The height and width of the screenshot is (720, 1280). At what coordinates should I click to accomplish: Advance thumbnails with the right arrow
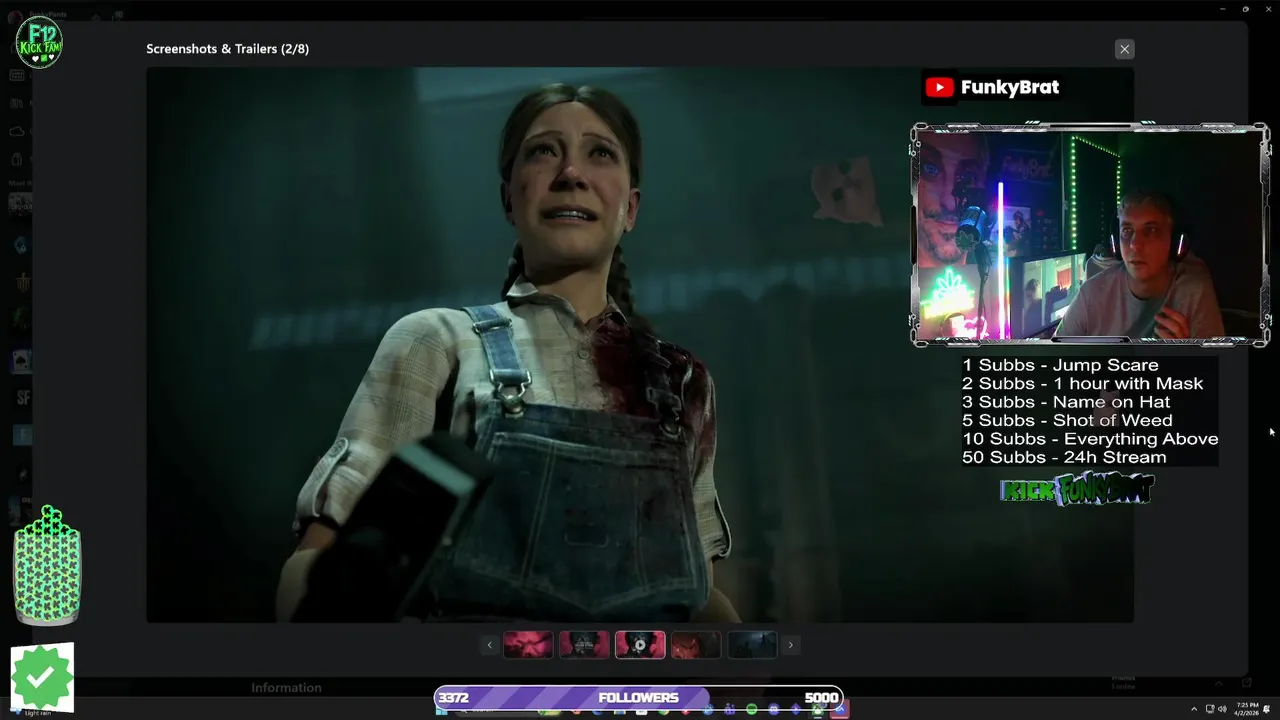790,645
